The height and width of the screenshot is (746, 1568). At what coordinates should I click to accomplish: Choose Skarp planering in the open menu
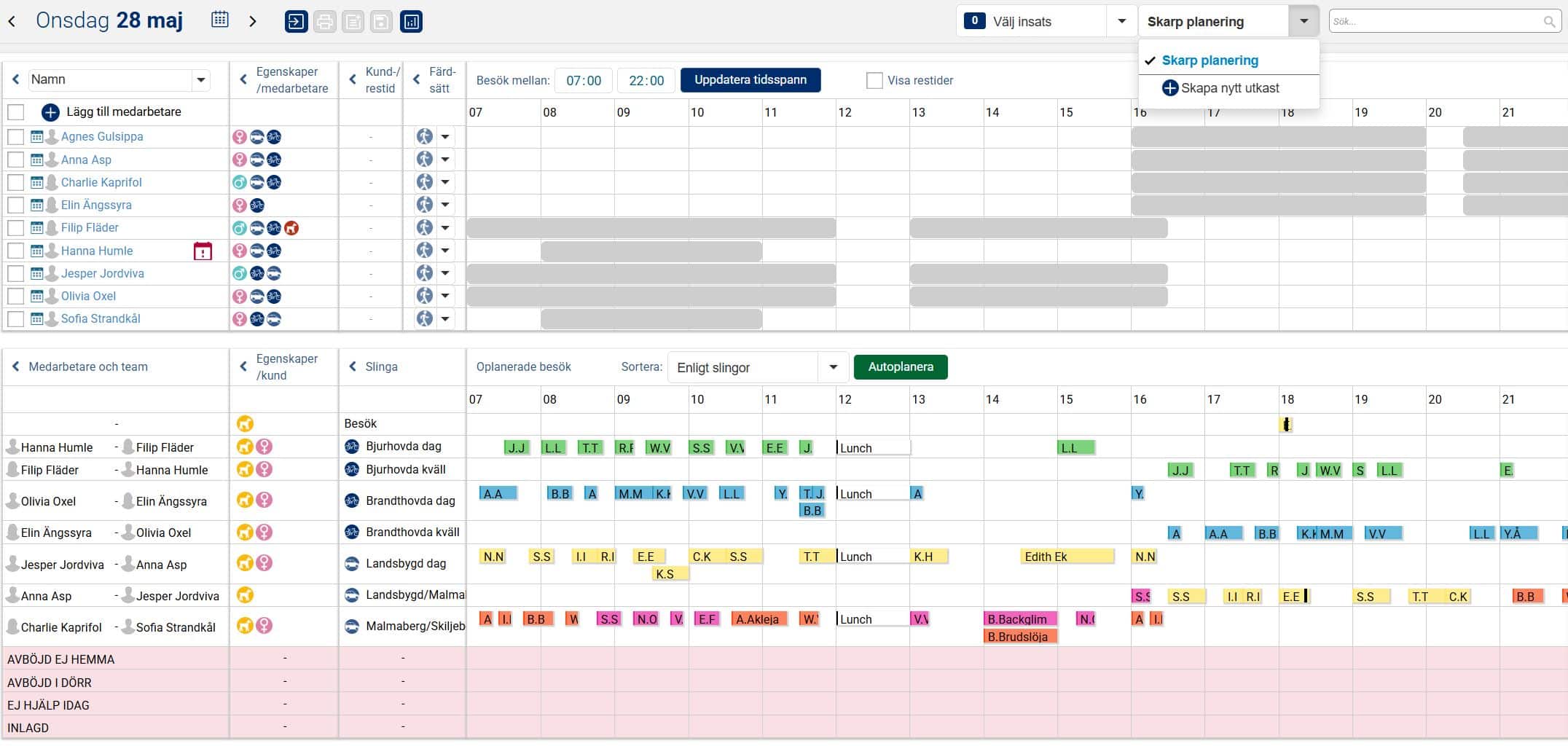(1210, 60)
